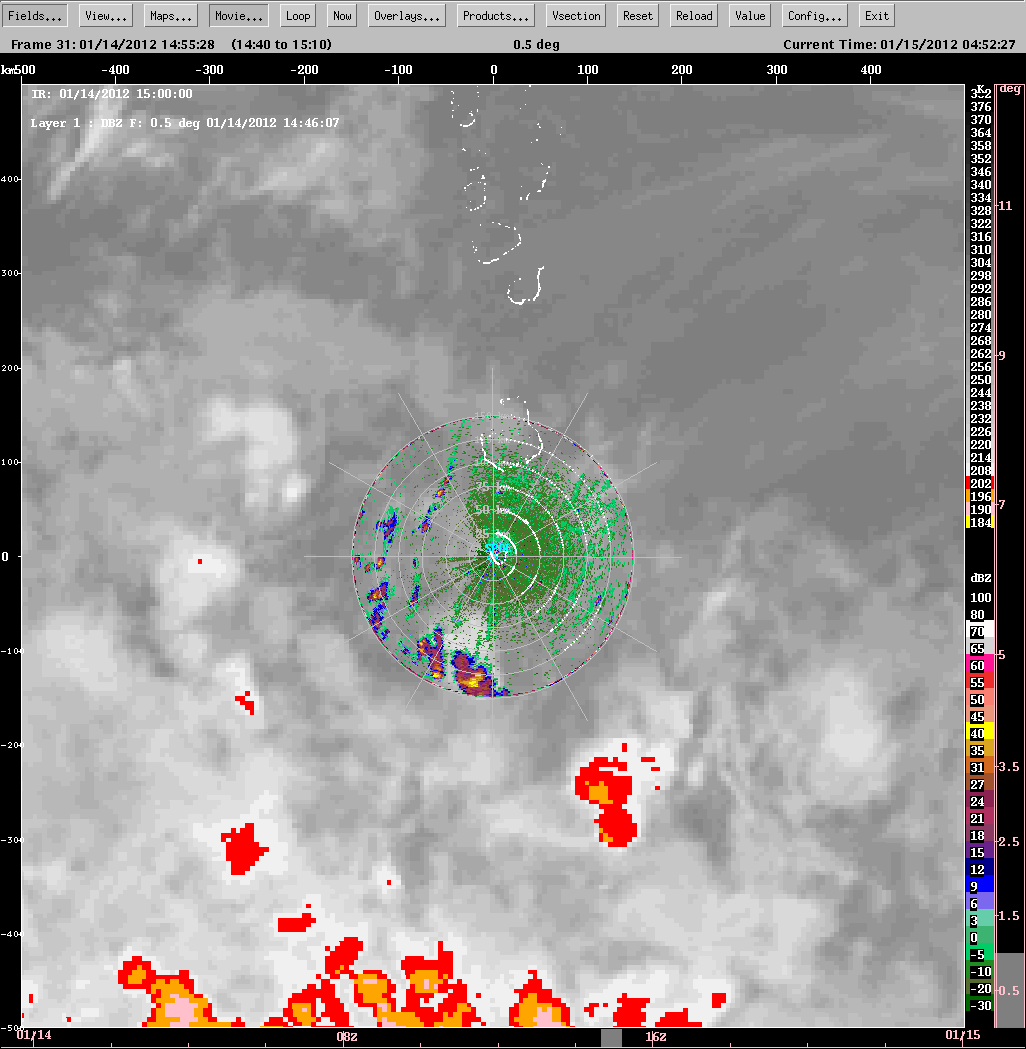The image size is (1026, 1049).
Task: Click the 08Z label on the timeline
Action: (x=347, y=1037)
